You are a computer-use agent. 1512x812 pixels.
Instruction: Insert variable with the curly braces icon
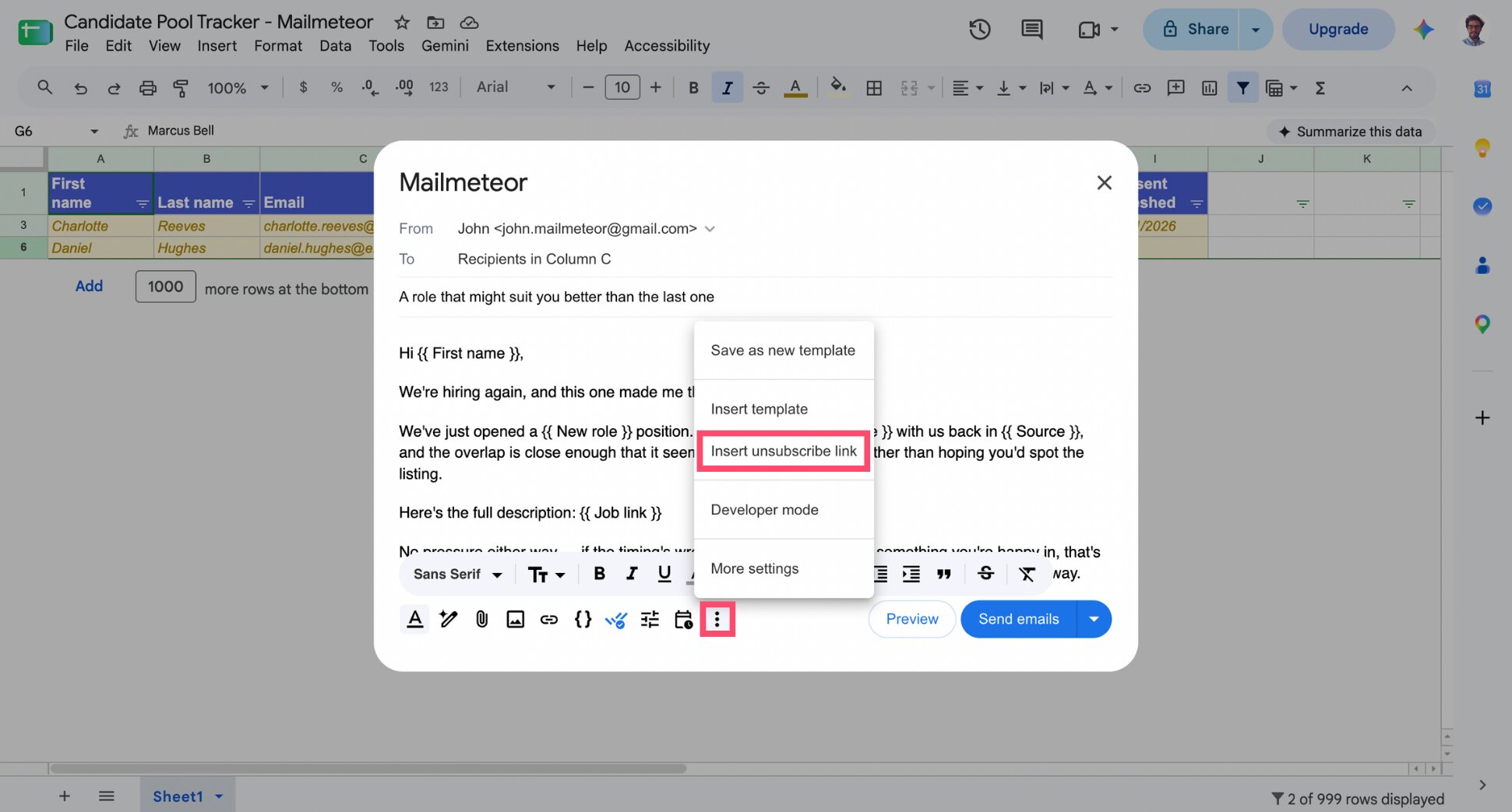coord(583,619)
